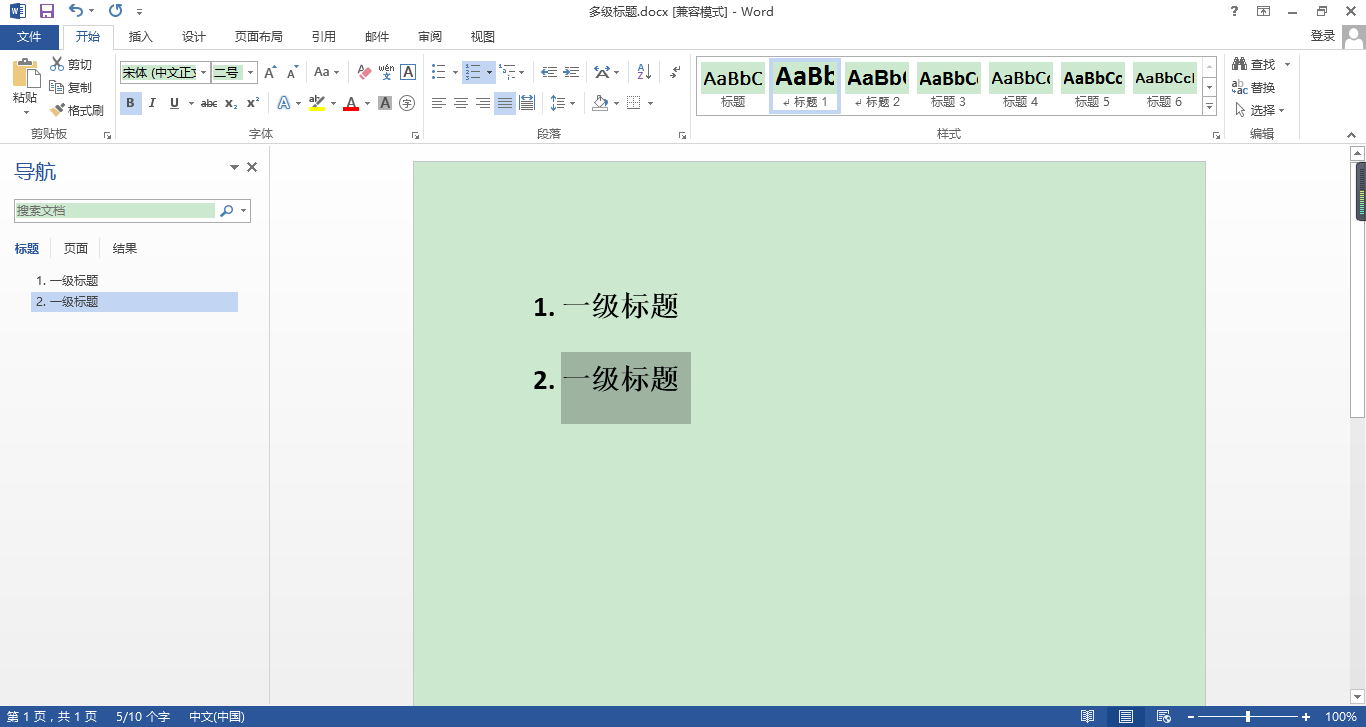Show paragraph marks icon
1366x727 pixels.
tap(676, 73)
